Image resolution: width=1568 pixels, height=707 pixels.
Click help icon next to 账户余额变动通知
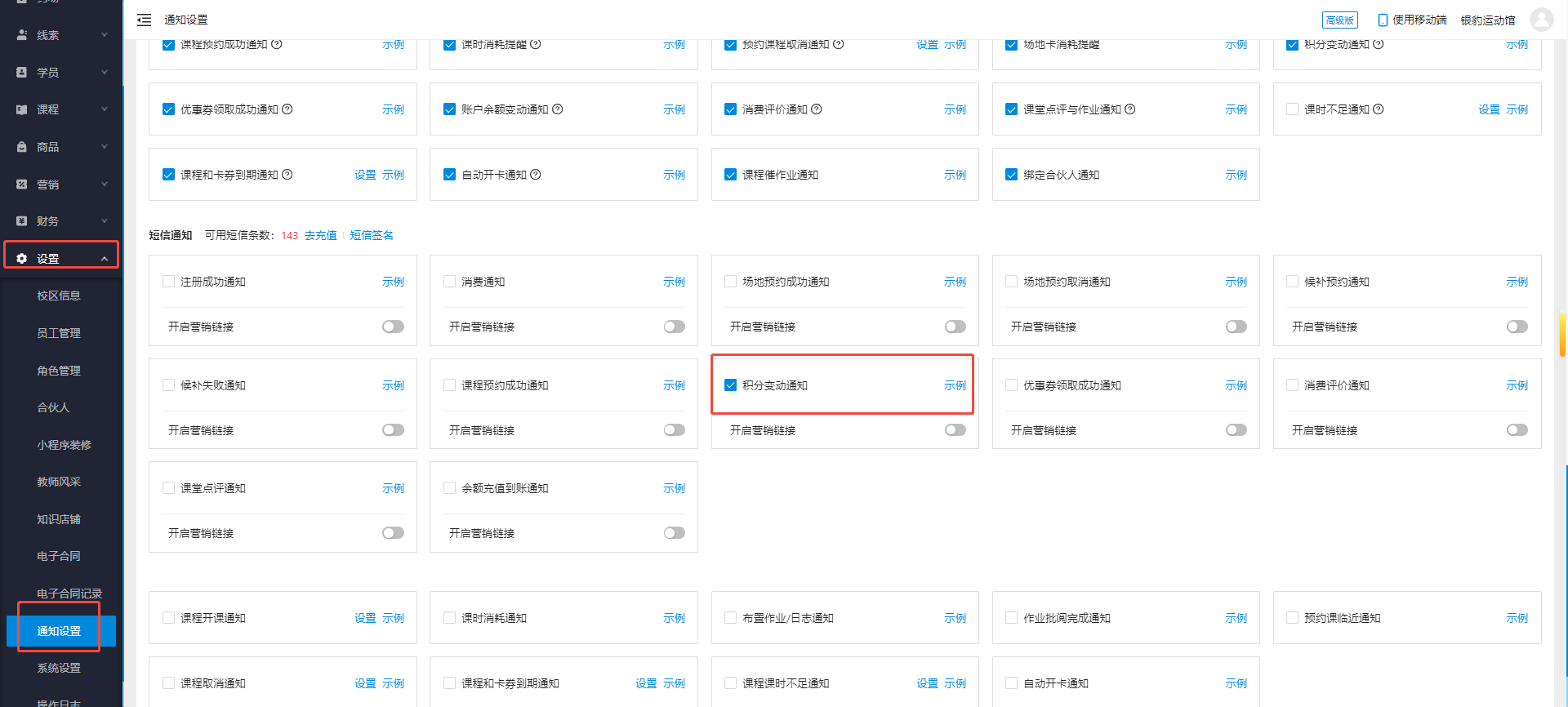coord(558,109)
